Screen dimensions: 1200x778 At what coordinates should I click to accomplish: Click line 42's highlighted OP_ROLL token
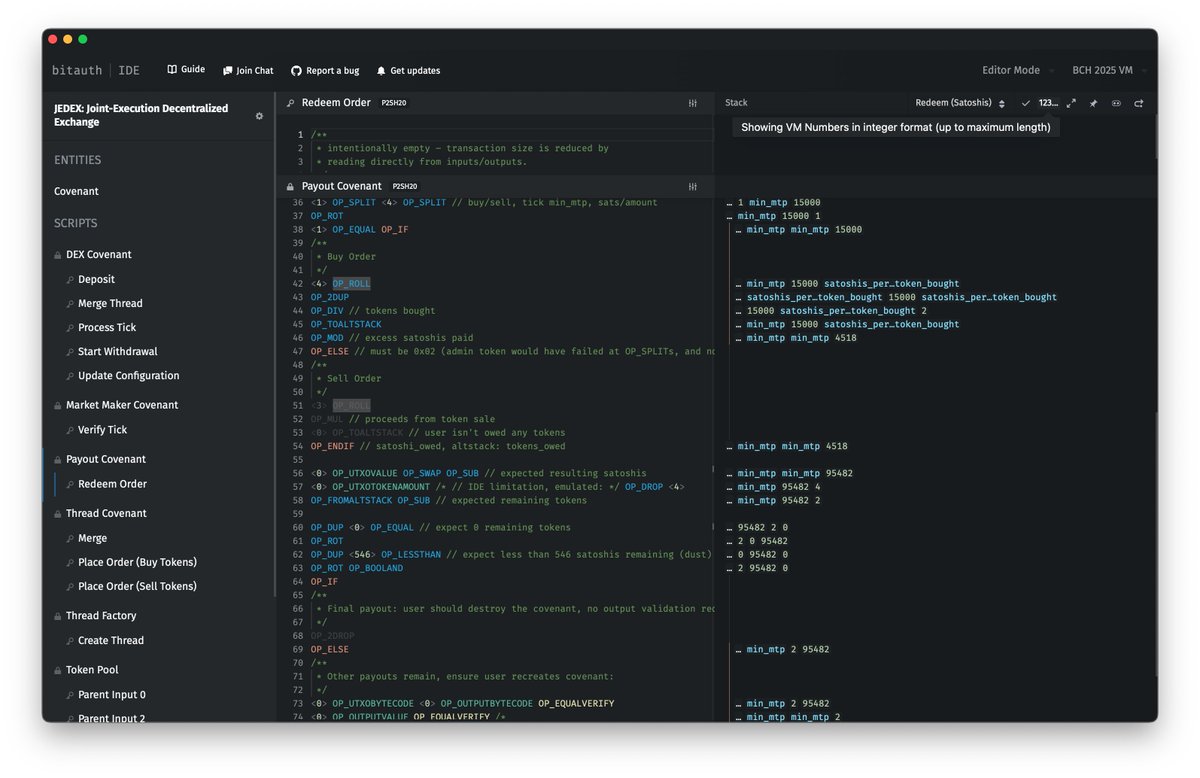click(x=350, y=283)
